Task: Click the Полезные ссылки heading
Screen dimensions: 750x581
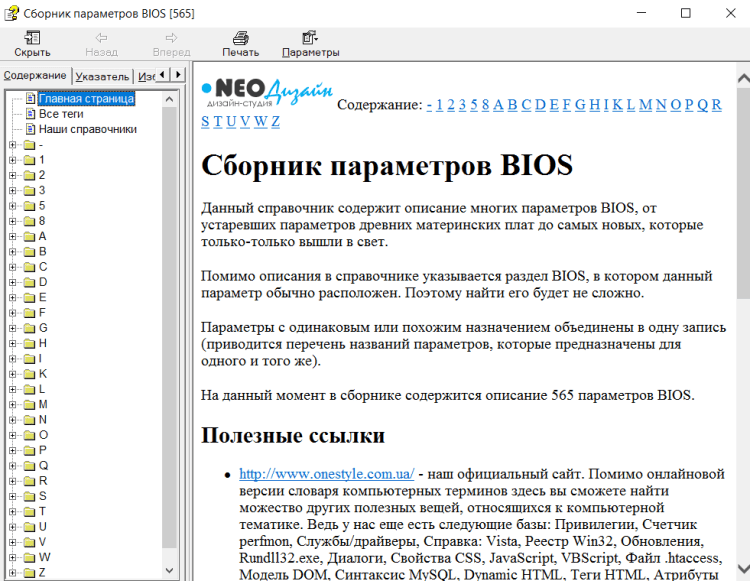Action: point(293,435)
